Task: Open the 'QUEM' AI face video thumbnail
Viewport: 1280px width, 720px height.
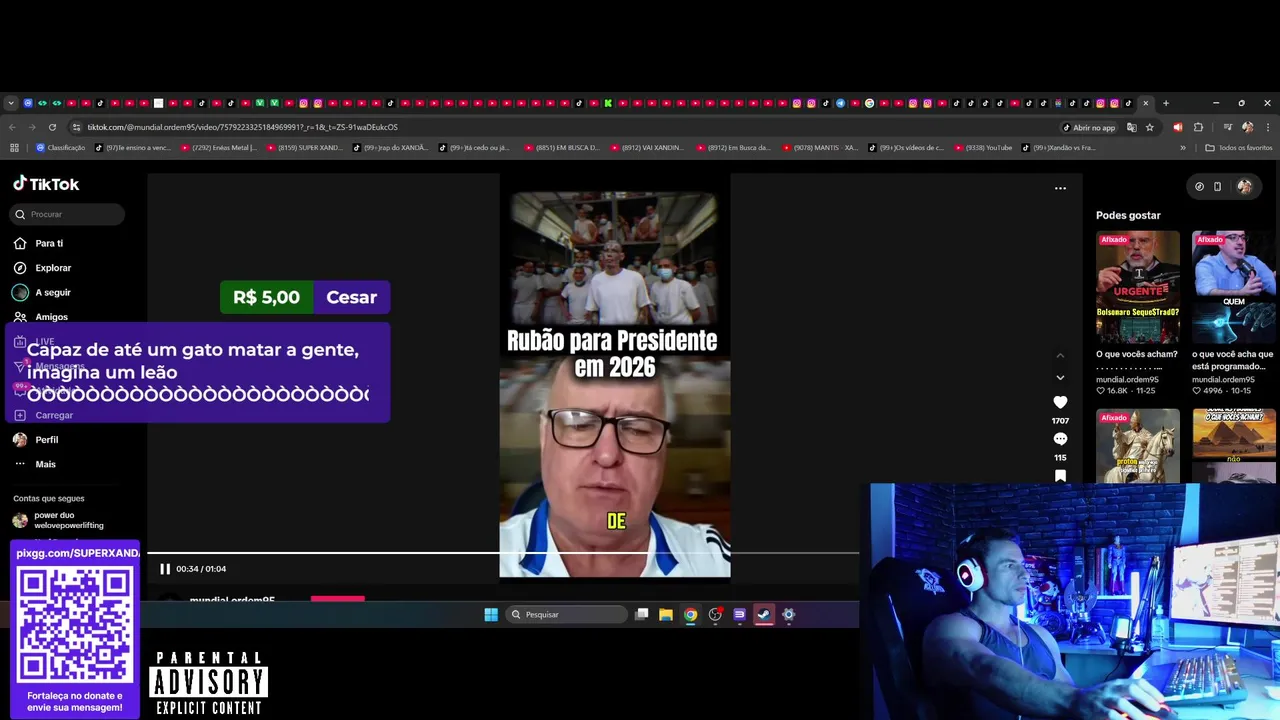Action: click(1233, 288)
